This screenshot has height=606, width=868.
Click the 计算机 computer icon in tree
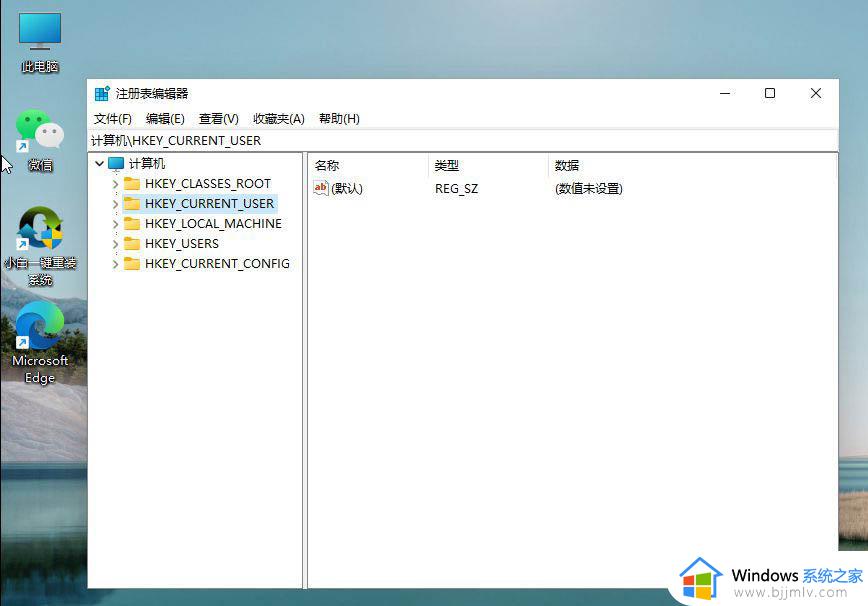[116, 164]
